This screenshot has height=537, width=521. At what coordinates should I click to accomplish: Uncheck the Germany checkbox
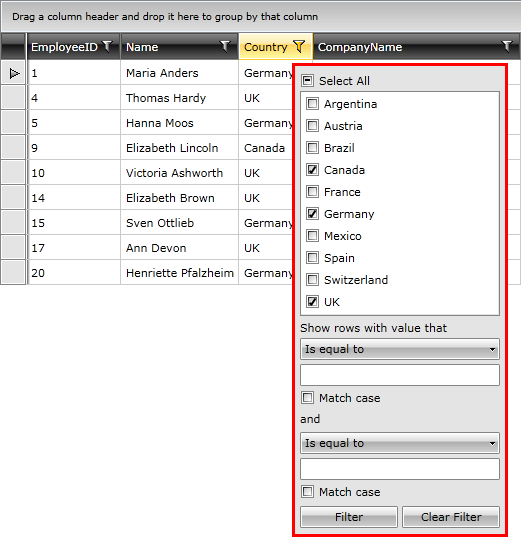312,214
